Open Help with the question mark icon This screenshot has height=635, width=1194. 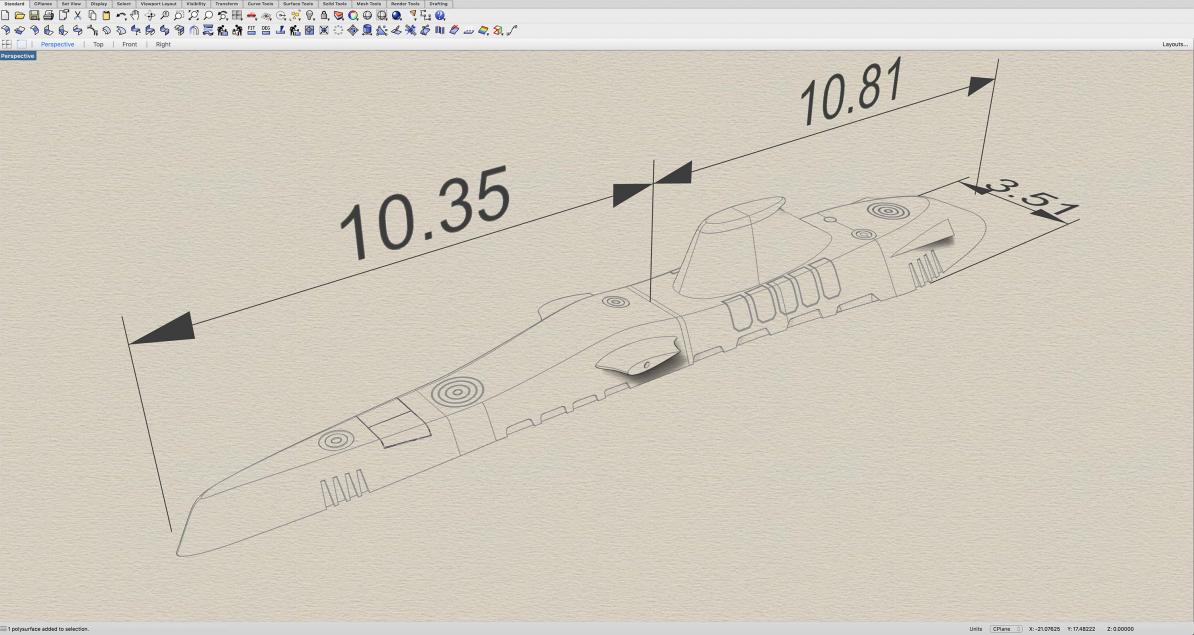(x=440, y=16)
